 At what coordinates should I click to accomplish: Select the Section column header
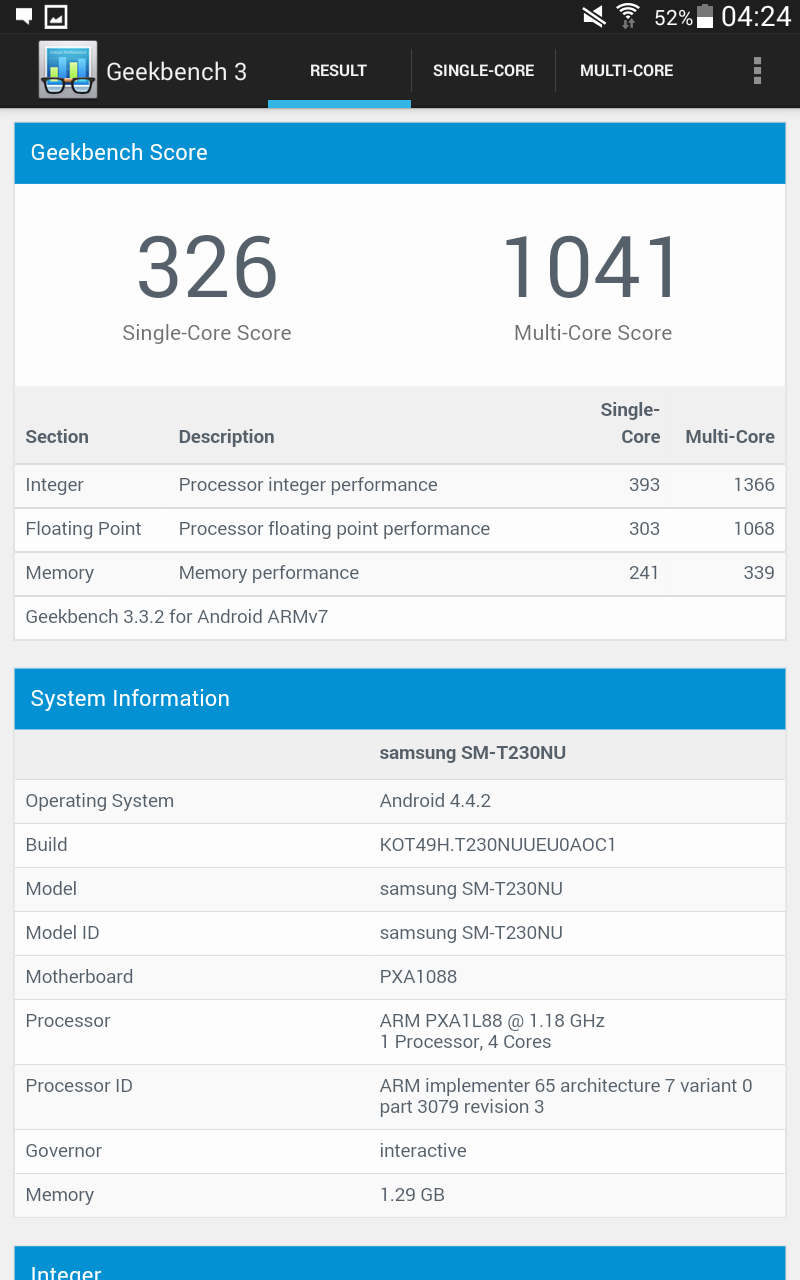coord(57,437)
